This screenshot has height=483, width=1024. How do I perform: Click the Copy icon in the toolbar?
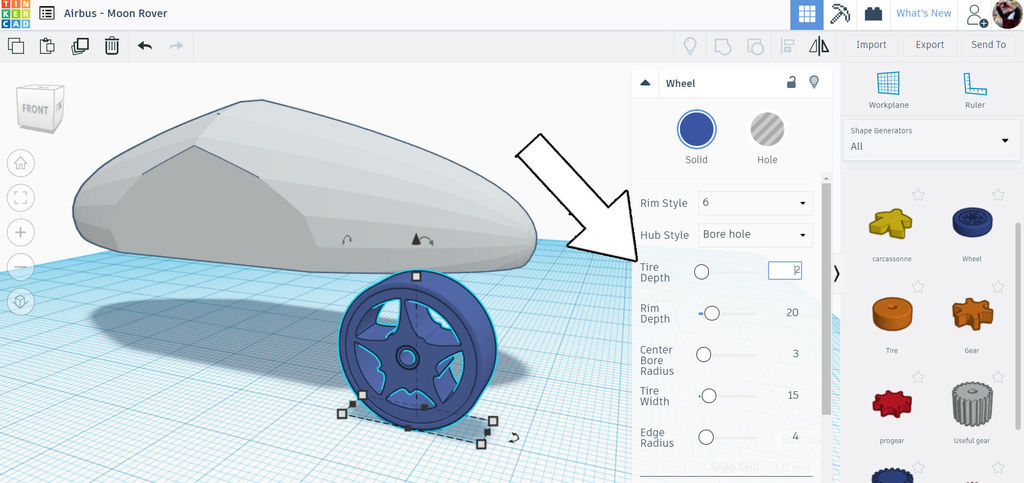[16, 46]
